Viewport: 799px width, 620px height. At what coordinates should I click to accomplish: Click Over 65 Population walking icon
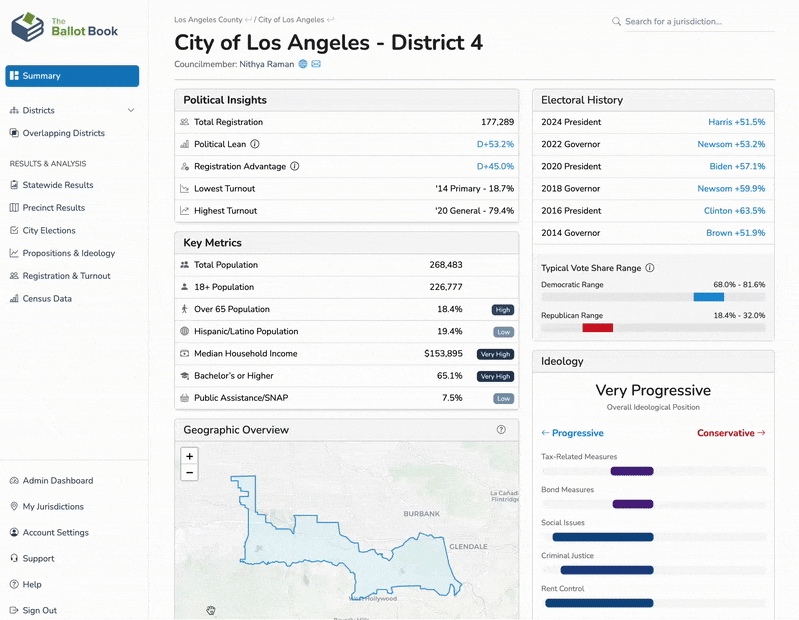pyautogui.click(x=184, y=309)
